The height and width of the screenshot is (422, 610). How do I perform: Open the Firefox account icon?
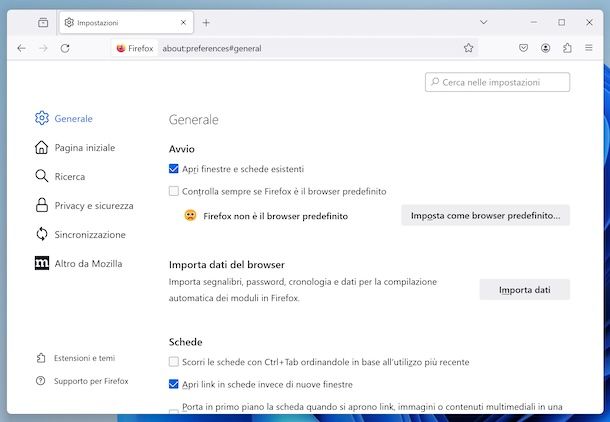pyautogui.click(x=545, y=48)
